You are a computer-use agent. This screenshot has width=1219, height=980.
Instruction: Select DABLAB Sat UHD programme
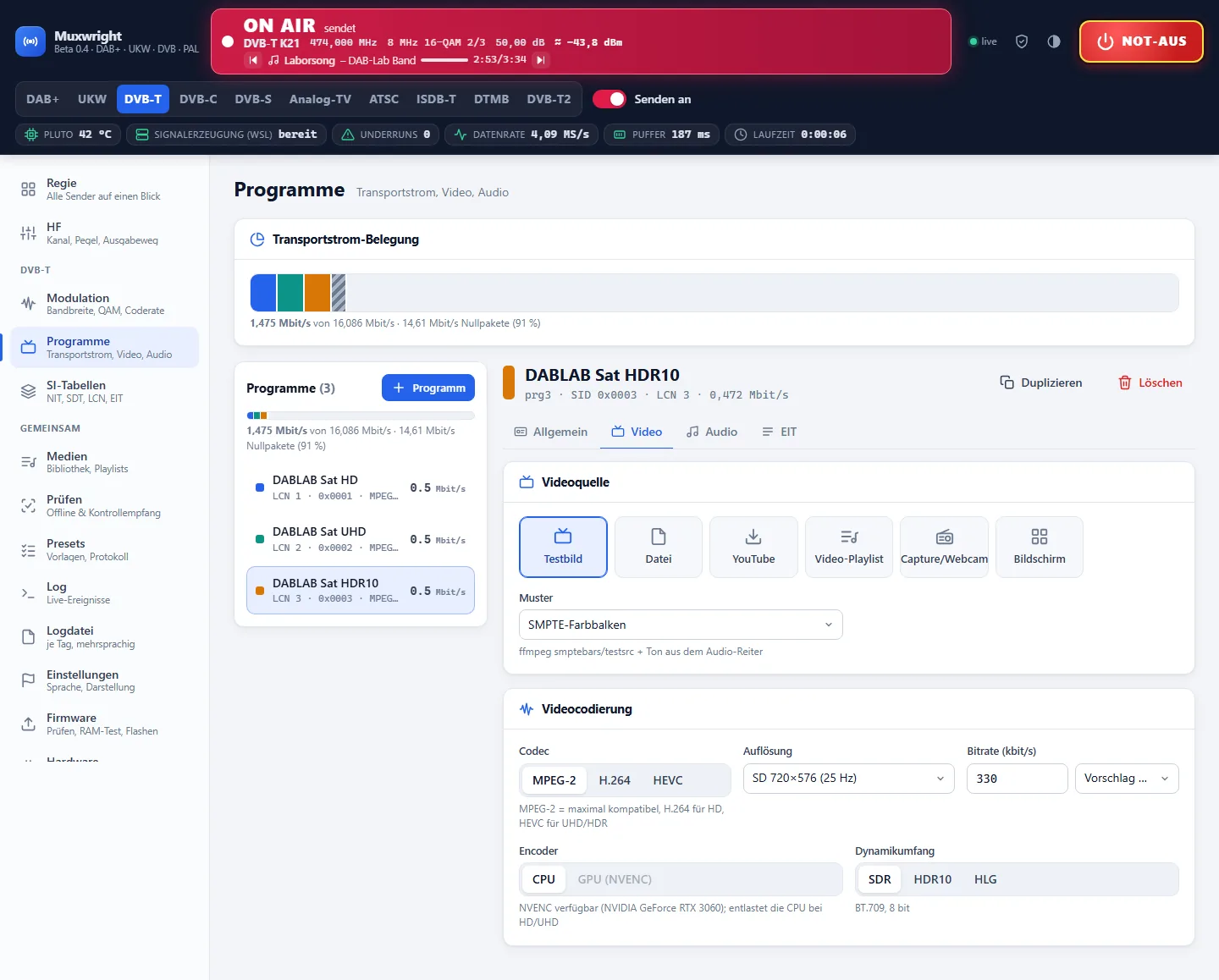361,539
